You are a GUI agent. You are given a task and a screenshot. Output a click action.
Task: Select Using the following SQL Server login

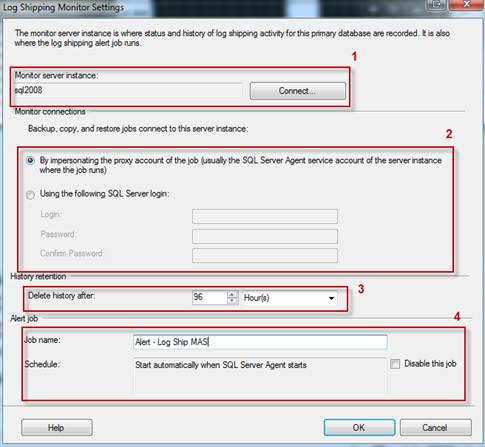point(30,194)
